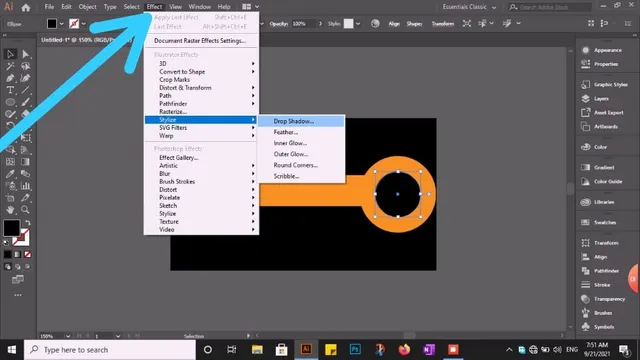Choose Inner Glow effect
Viewport: 640px width, 360px height.
tap(302, 143)
